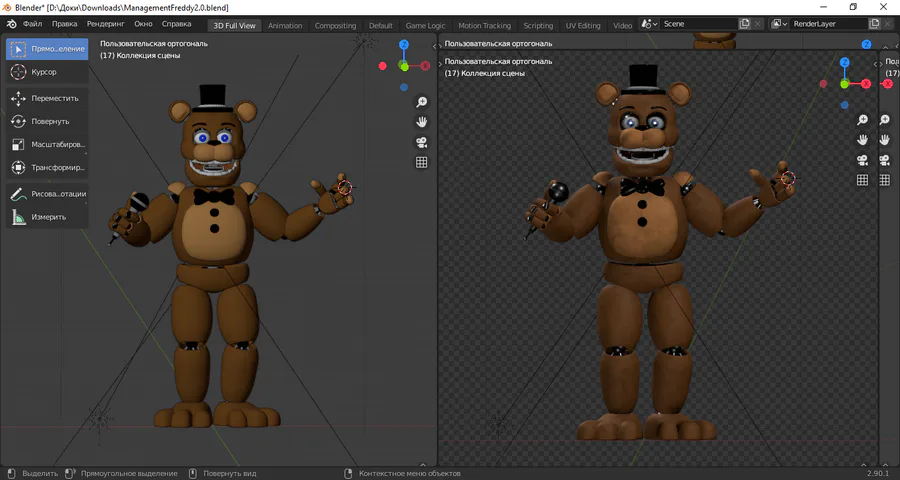Click version number "2.90.1" in status bar
900x480 pixels.
pyautogui.click(x=878, y=474)
